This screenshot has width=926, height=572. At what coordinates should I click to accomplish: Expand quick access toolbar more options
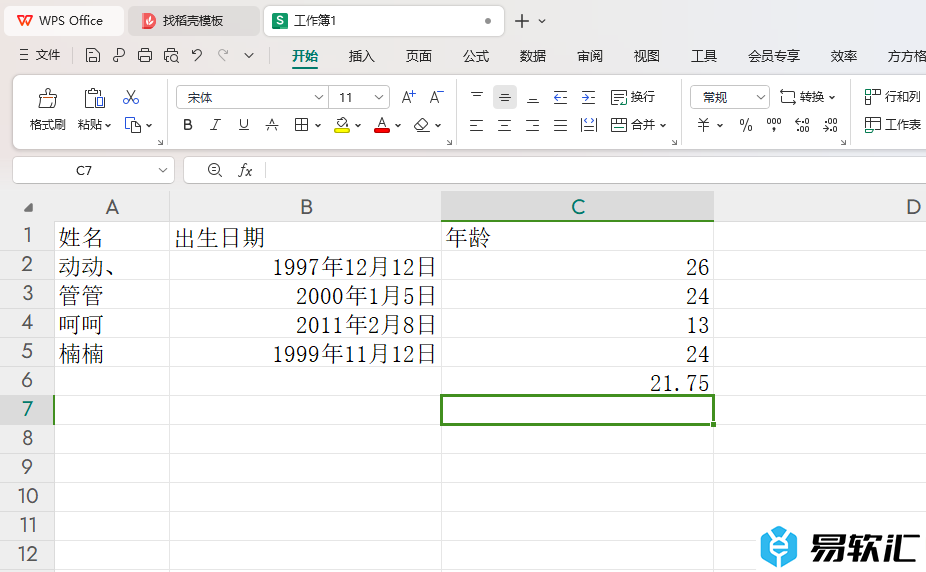pos(249,55)
